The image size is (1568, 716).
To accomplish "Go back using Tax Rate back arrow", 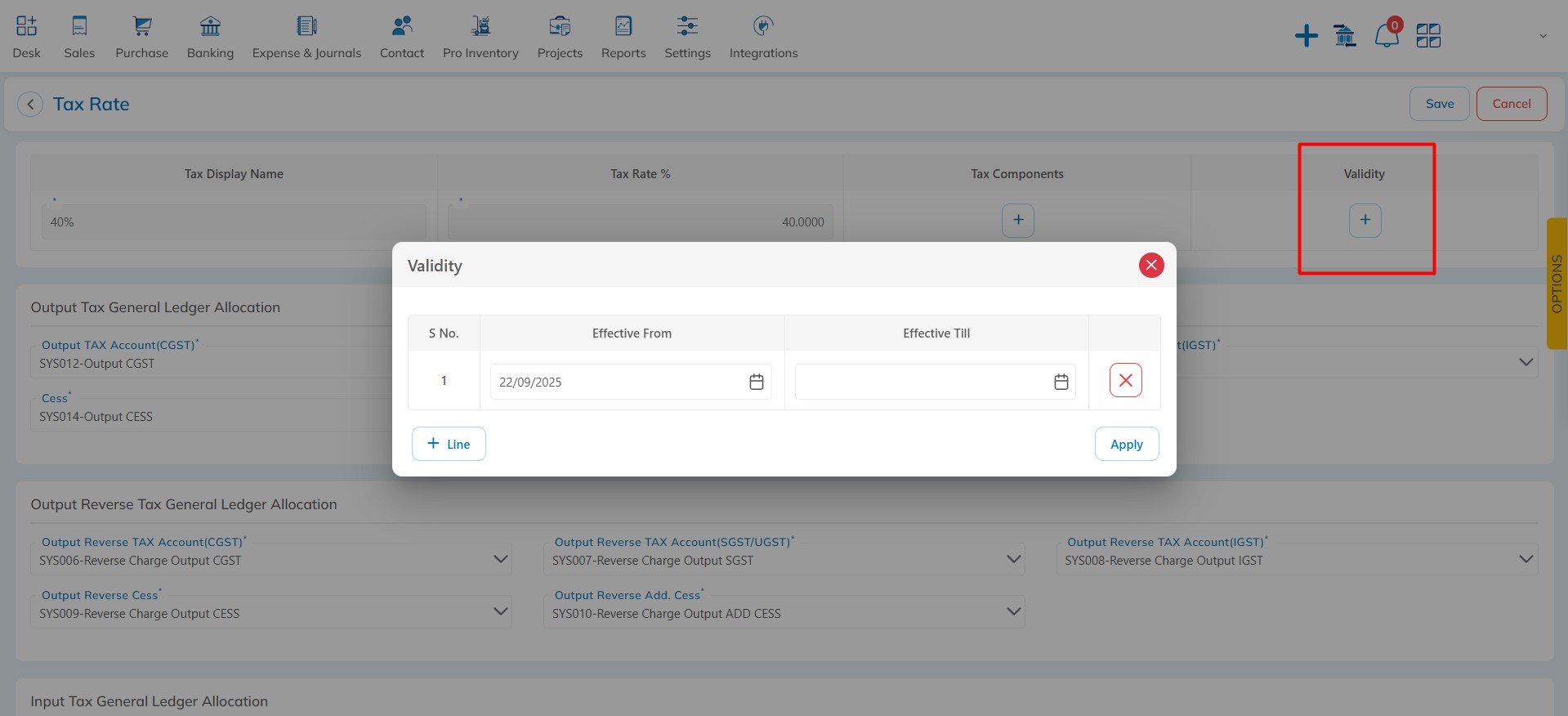I will click(30, 104).
